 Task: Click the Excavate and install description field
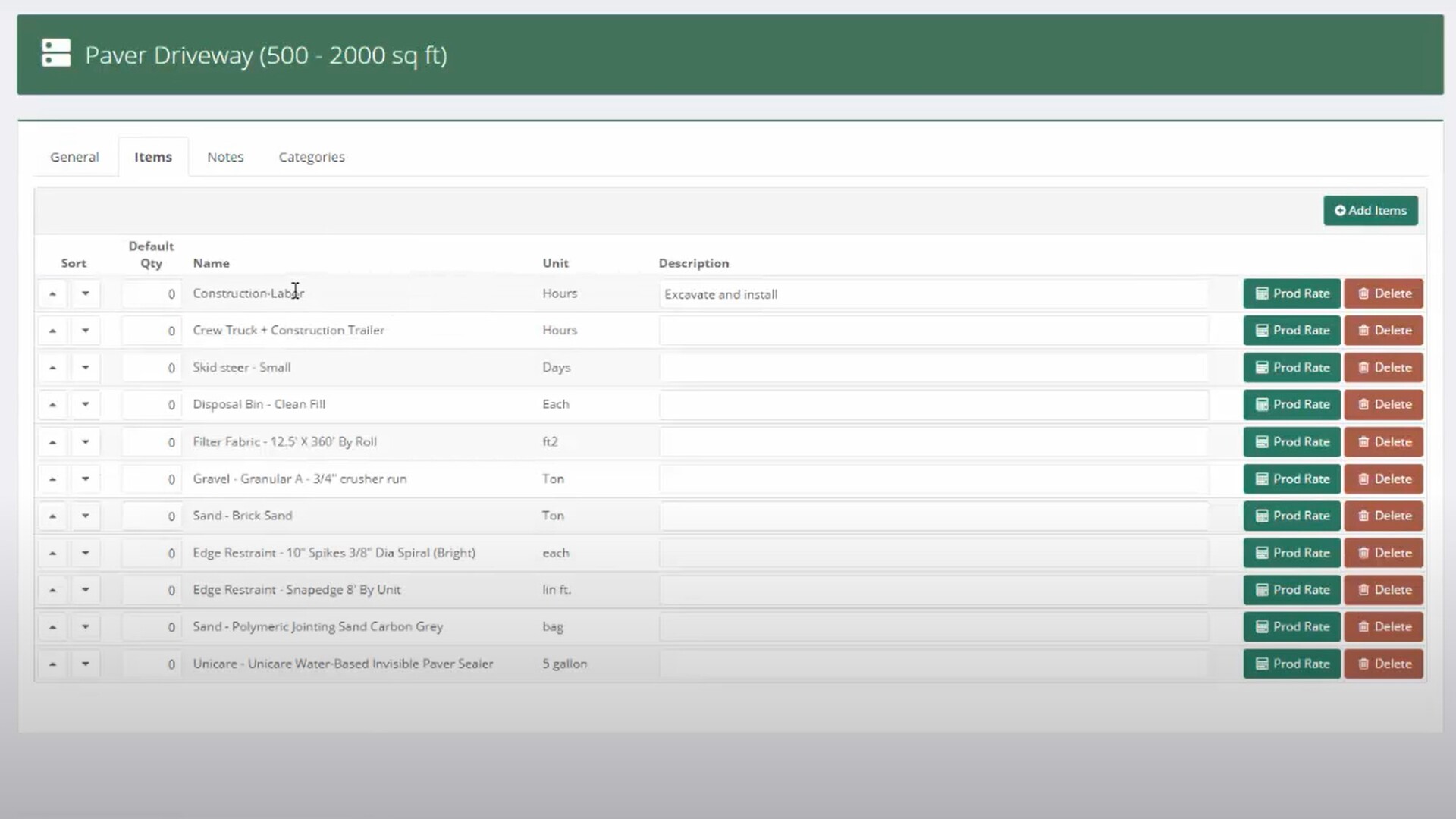933,294
